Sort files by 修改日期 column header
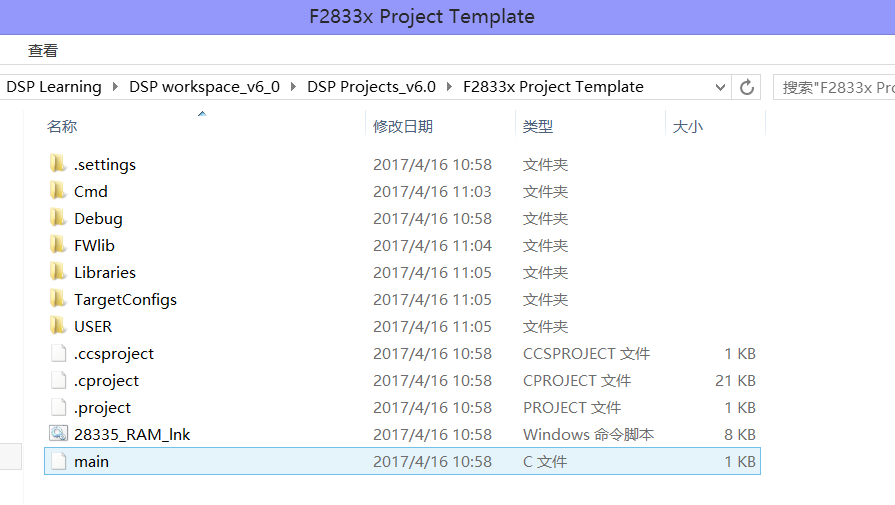 point(403,126)
